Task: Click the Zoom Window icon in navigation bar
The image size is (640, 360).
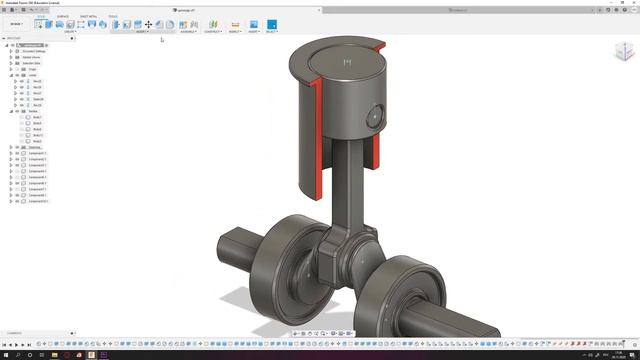Action: [x=323, y=333]
